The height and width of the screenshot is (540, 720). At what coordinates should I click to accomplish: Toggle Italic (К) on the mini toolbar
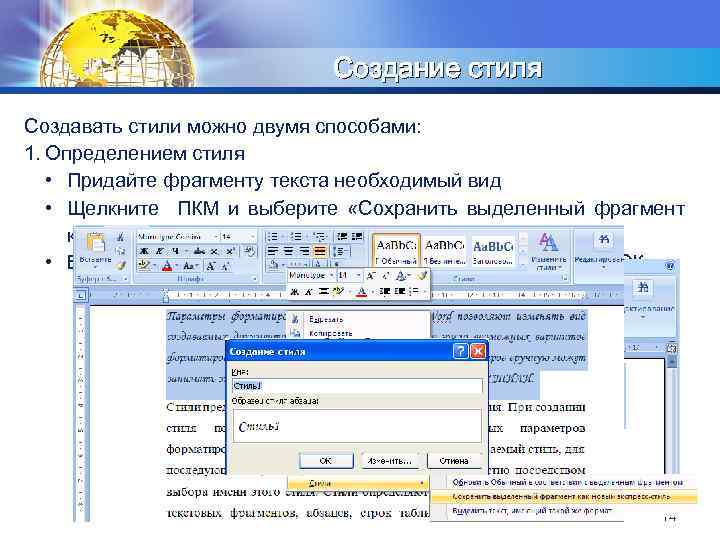[x=309, y=291]
